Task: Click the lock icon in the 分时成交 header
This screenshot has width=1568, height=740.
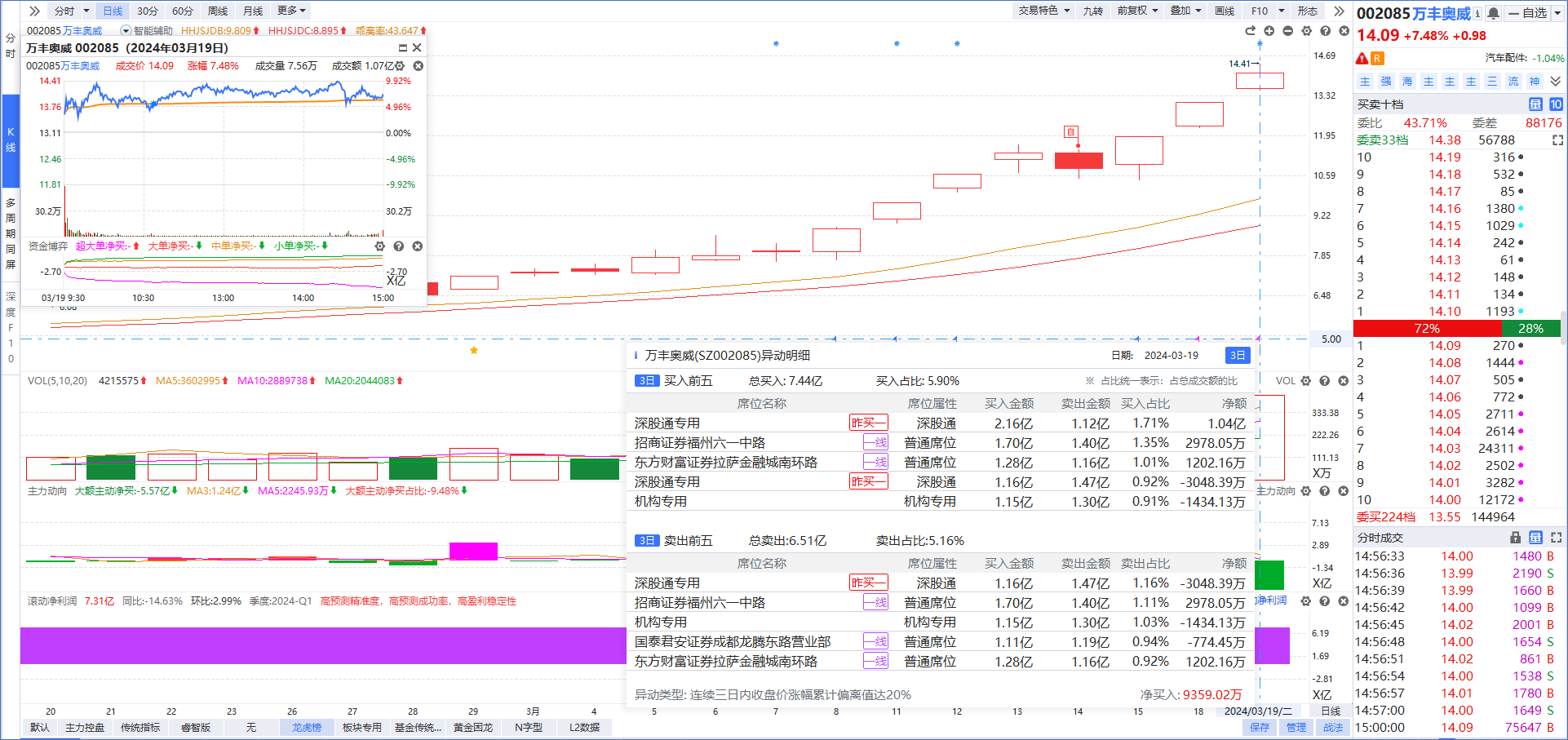Action: coord(1515,538)
